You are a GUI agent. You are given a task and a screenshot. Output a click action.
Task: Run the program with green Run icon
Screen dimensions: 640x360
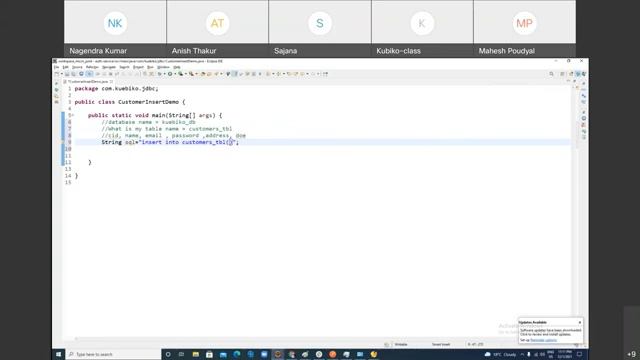[x=170, y=74]
